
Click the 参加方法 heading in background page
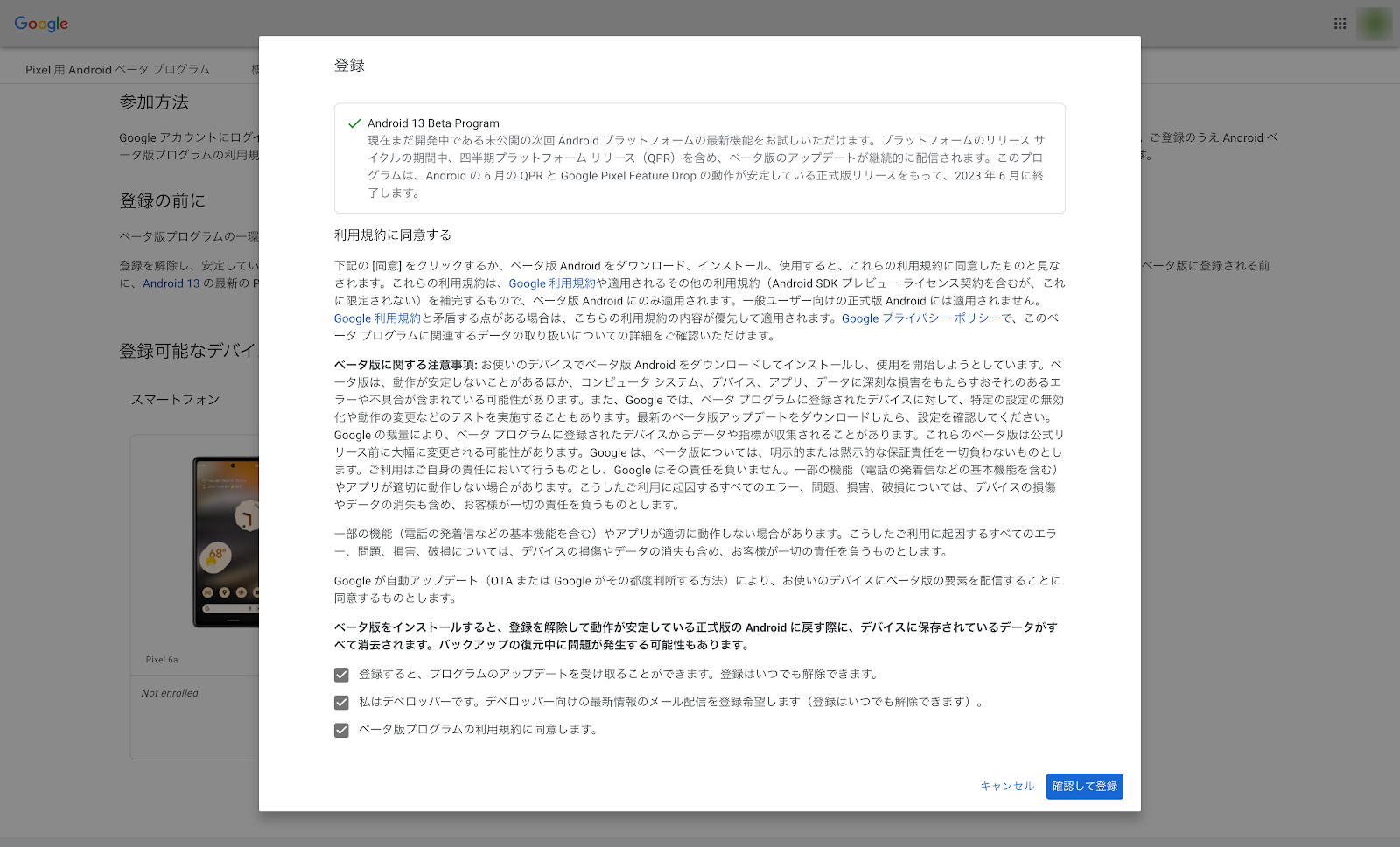tap(154, 102)
